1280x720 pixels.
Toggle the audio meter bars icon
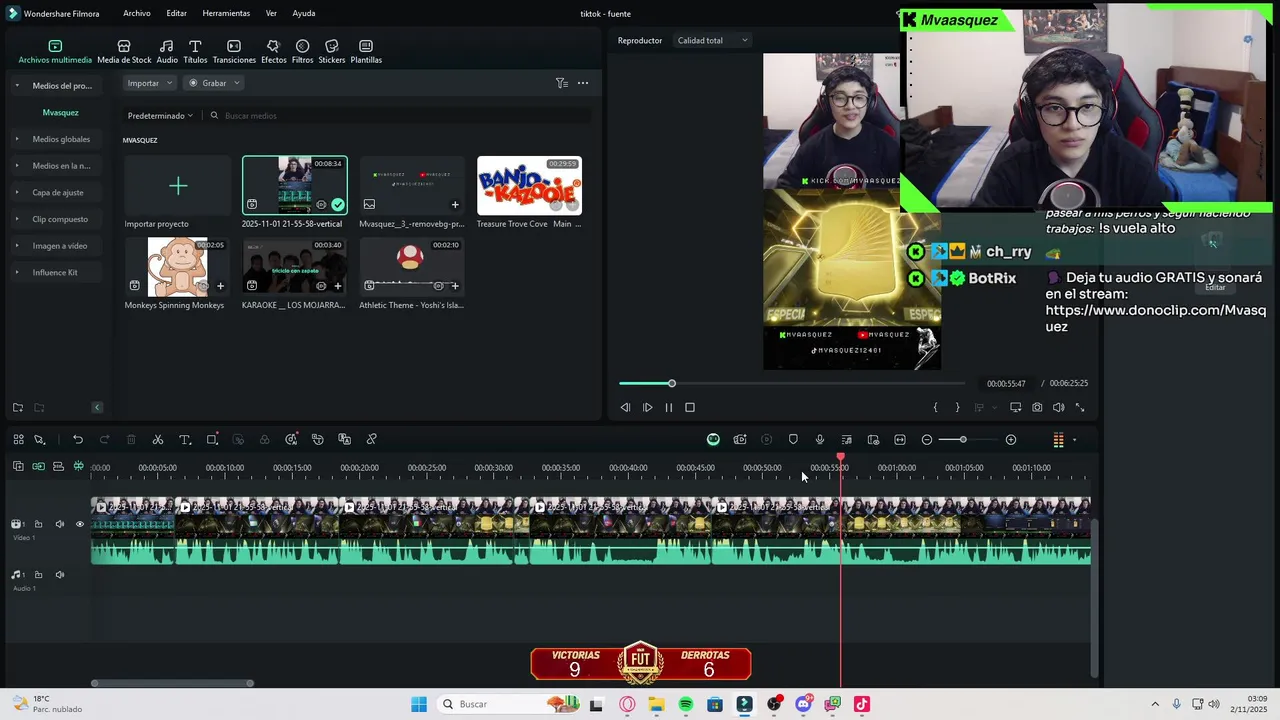(x=1058, y=440)
